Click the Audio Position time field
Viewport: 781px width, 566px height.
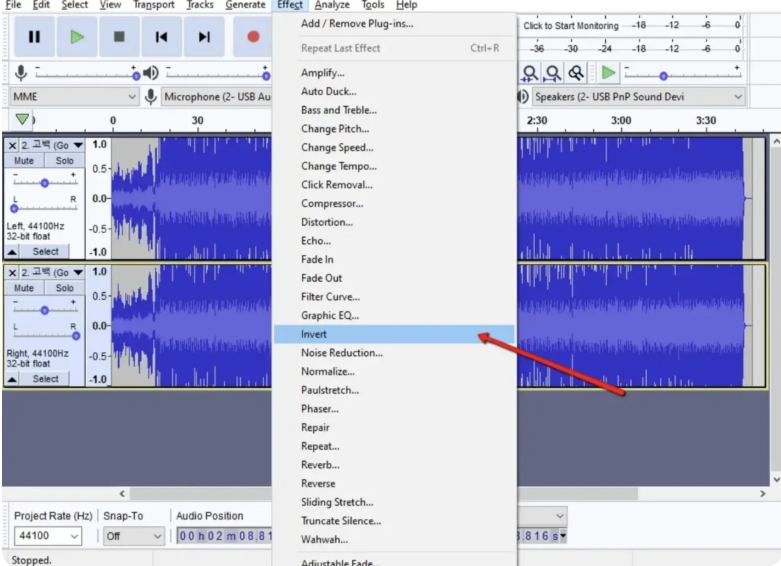coord(225,537)
